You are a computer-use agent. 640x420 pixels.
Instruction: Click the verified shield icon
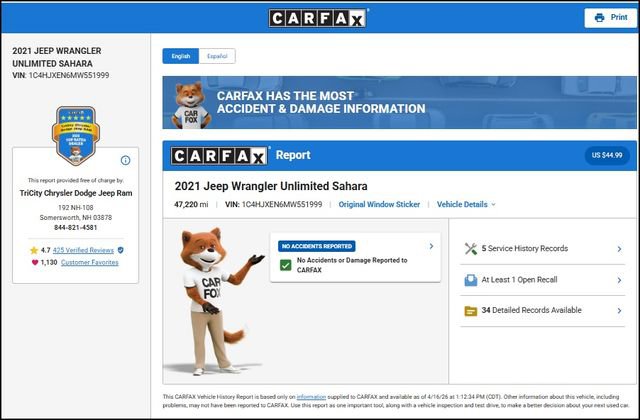[x=120, y=250]
